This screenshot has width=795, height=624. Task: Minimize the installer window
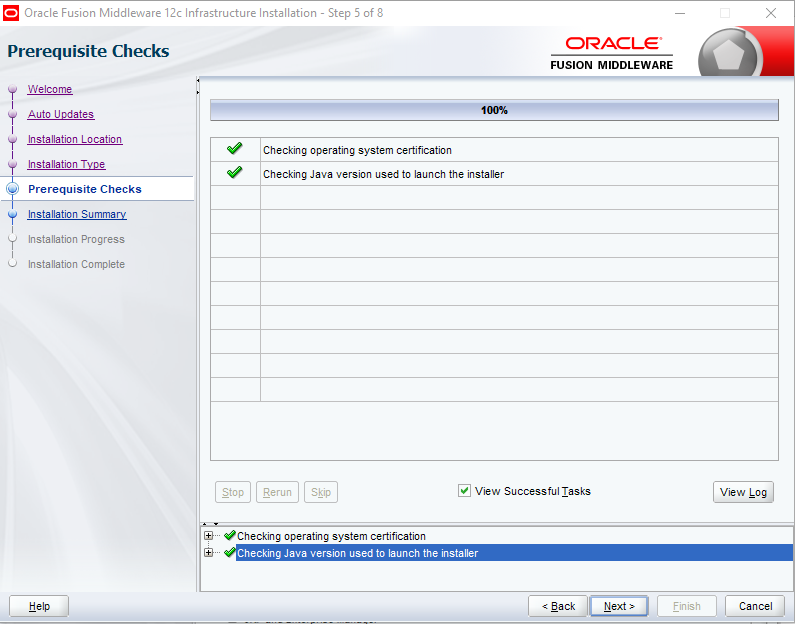pos(680,13)
